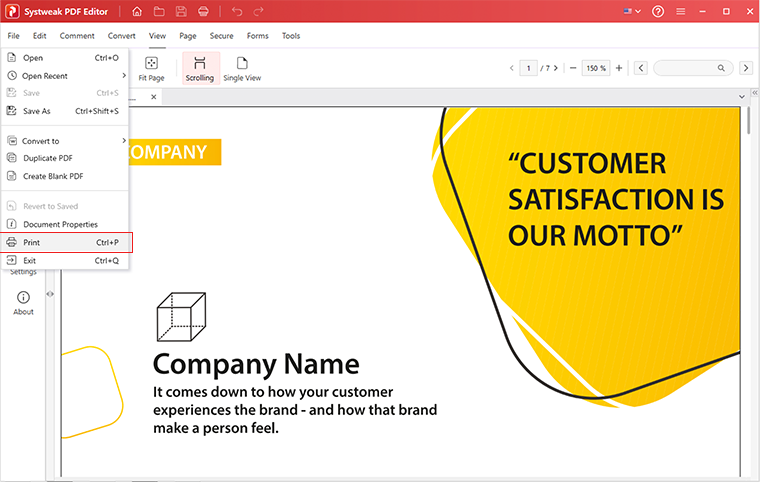Open the Comment menu
Viewport: 760px width, 482px height.
77,36
